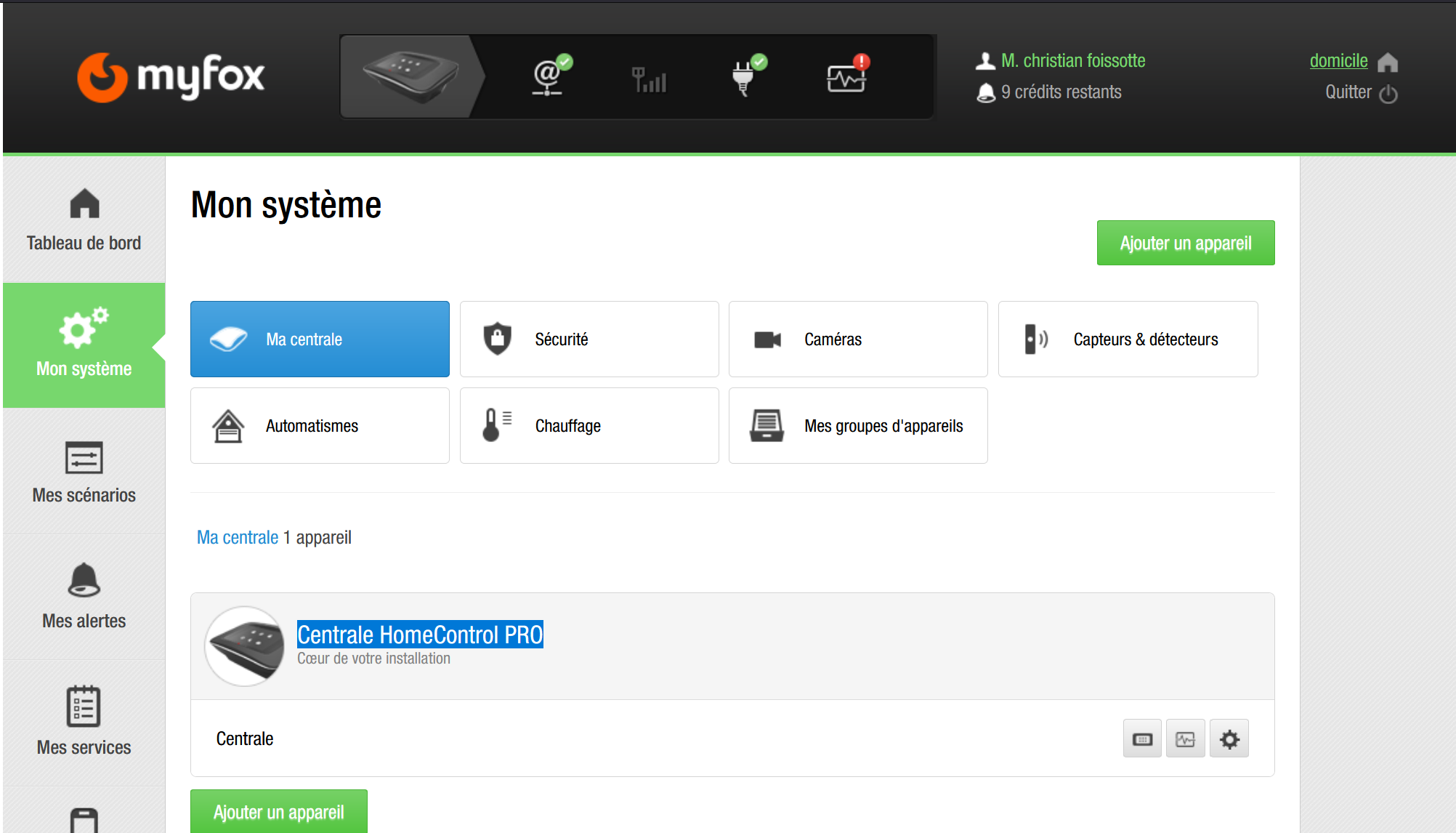Click the radio signal strength icon
The width and height of the screenshot is (1456, 833).
pos(649,79)
